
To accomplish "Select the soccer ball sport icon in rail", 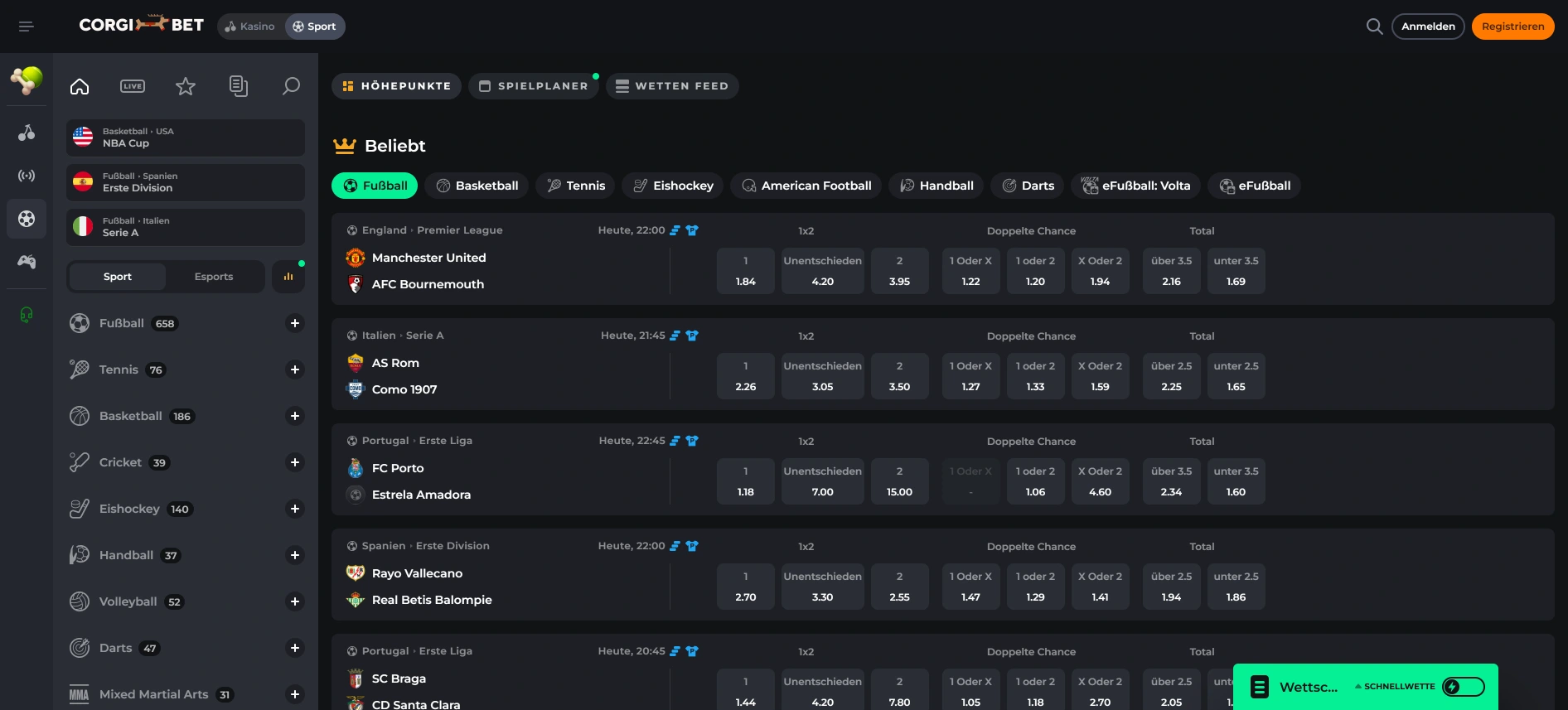I will tap(27, 219).
